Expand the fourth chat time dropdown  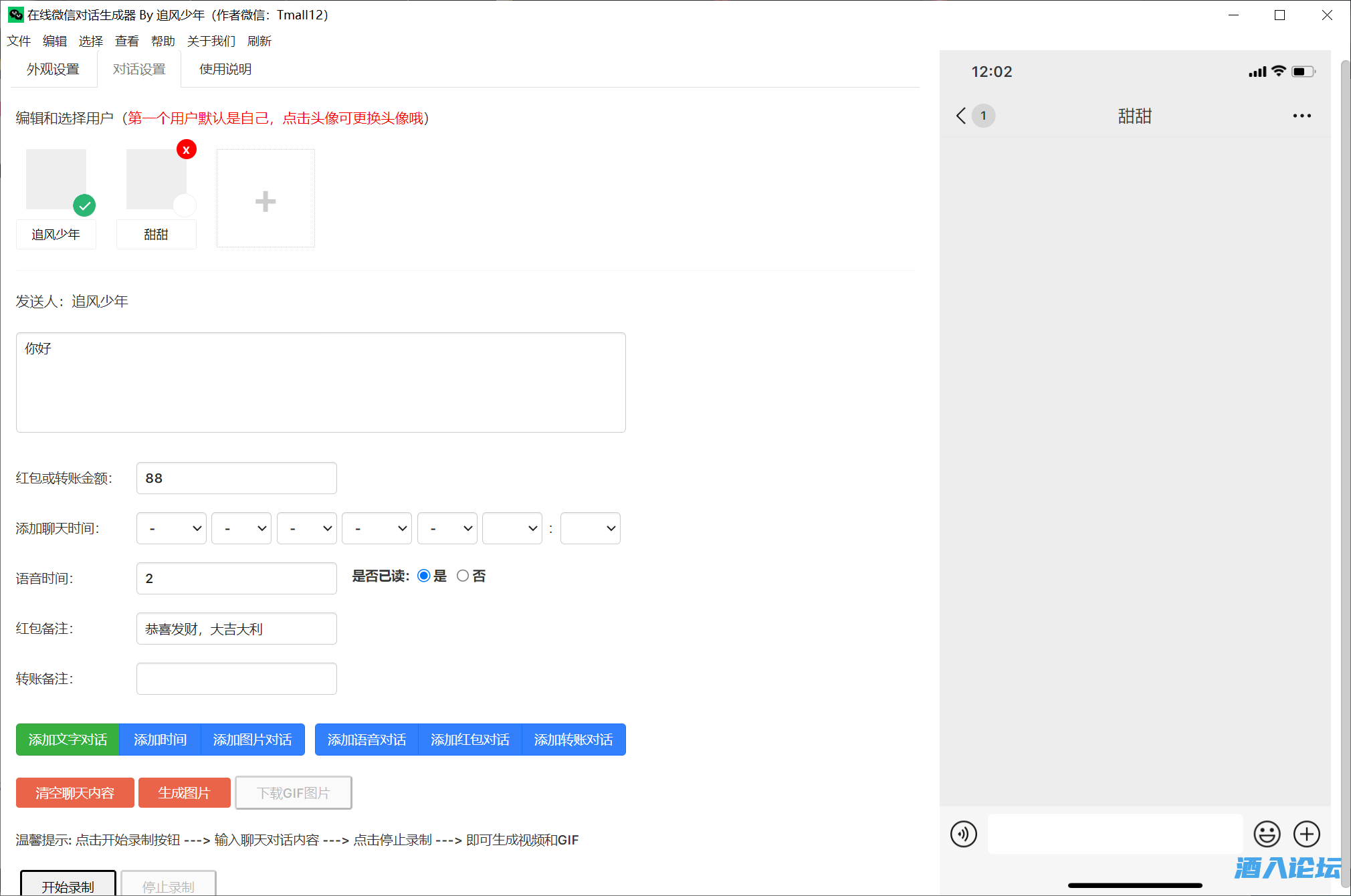pos(377,528)
